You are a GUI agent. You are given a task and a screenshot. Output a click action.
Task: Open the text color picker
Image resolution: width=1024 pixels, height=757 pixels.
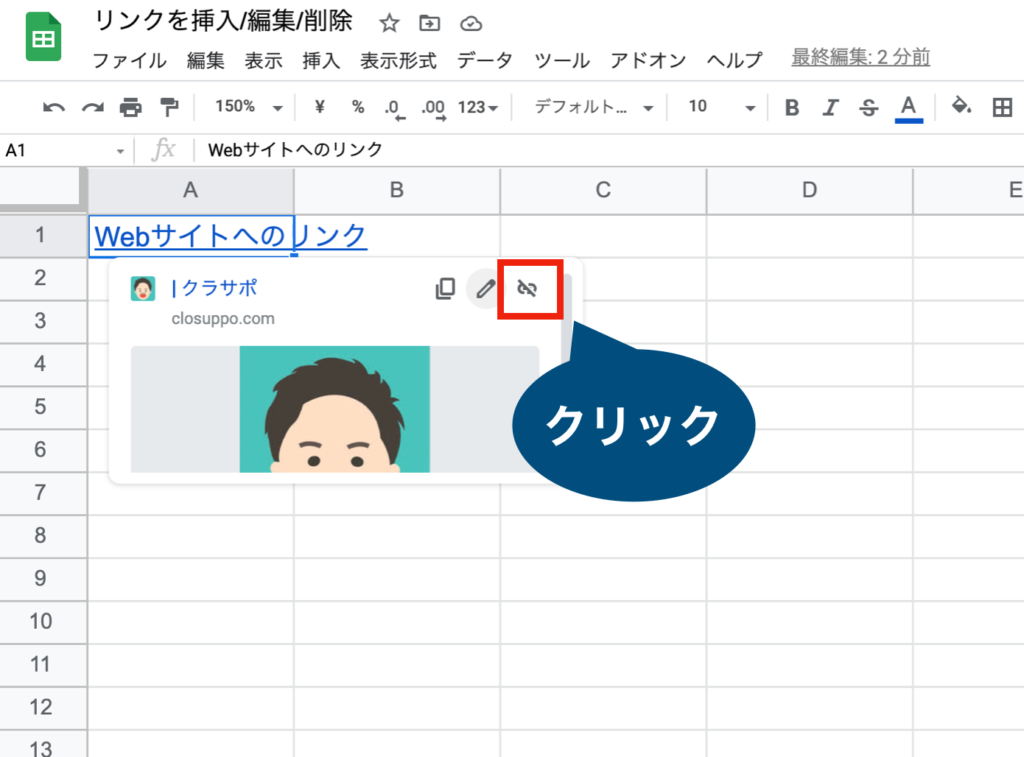[x=908, y=108]
